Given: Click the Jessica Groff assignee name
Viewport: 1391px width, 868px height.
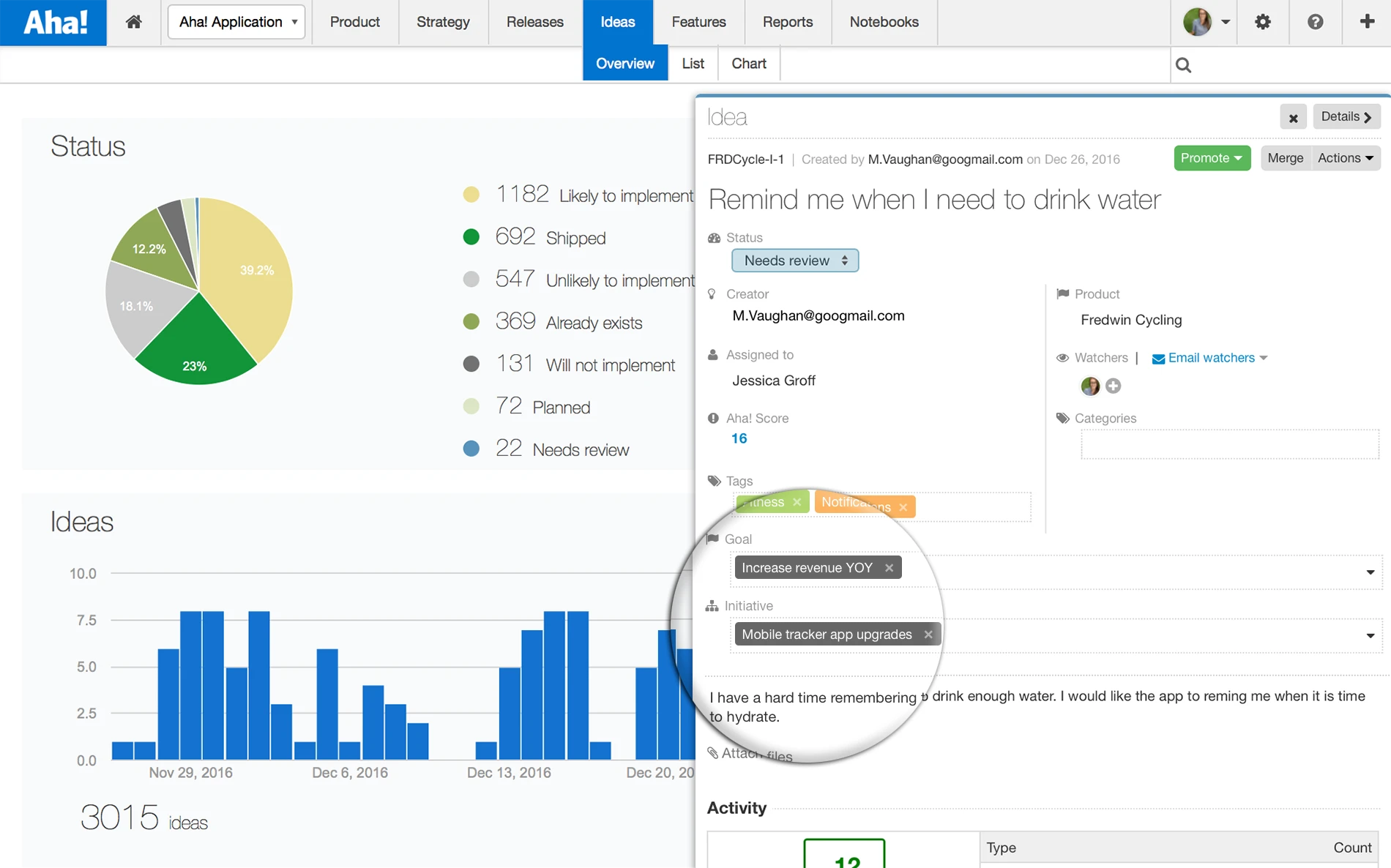Looking at the screenshot, I should 774,381.
